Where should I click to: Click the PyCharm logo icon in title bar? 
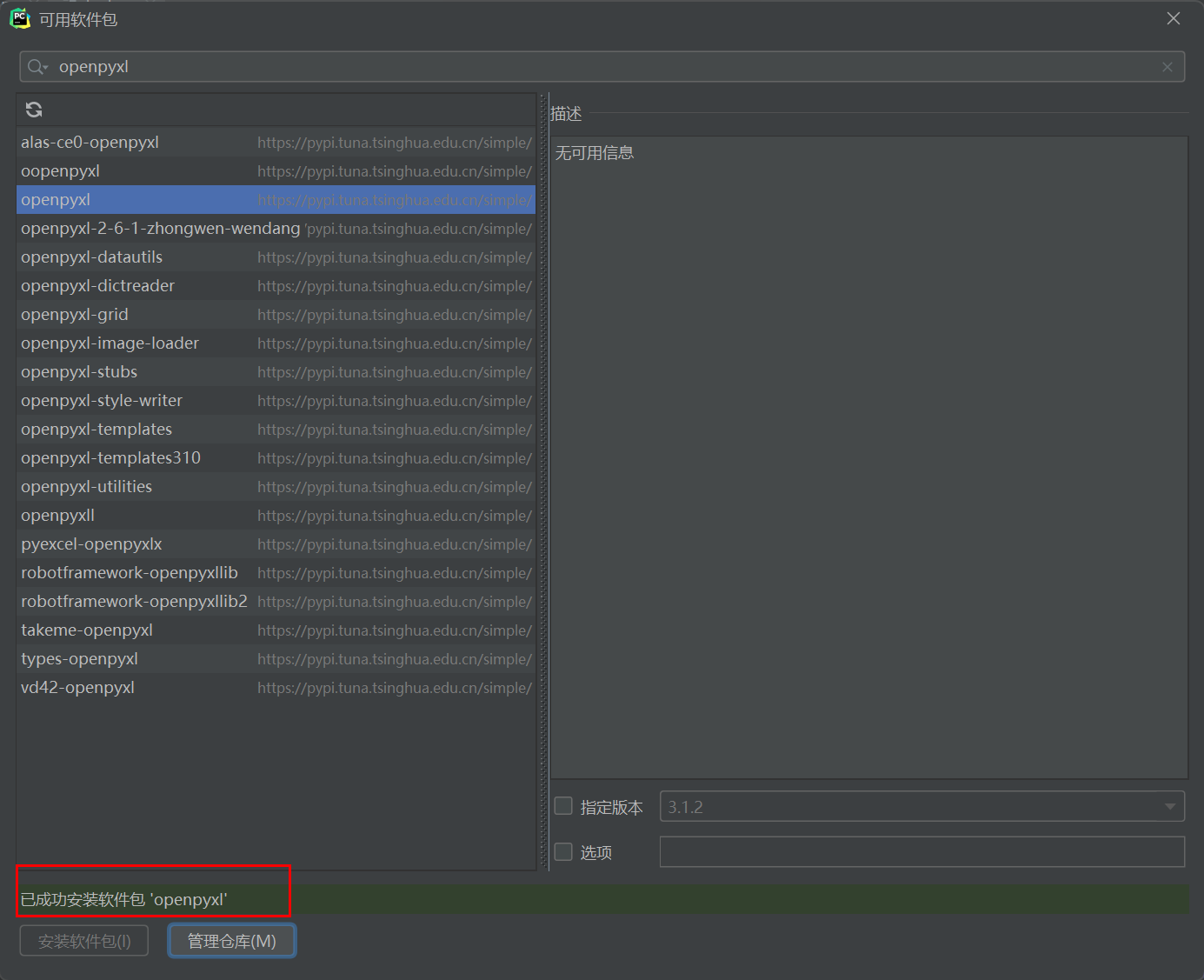(x=20, y=18)
